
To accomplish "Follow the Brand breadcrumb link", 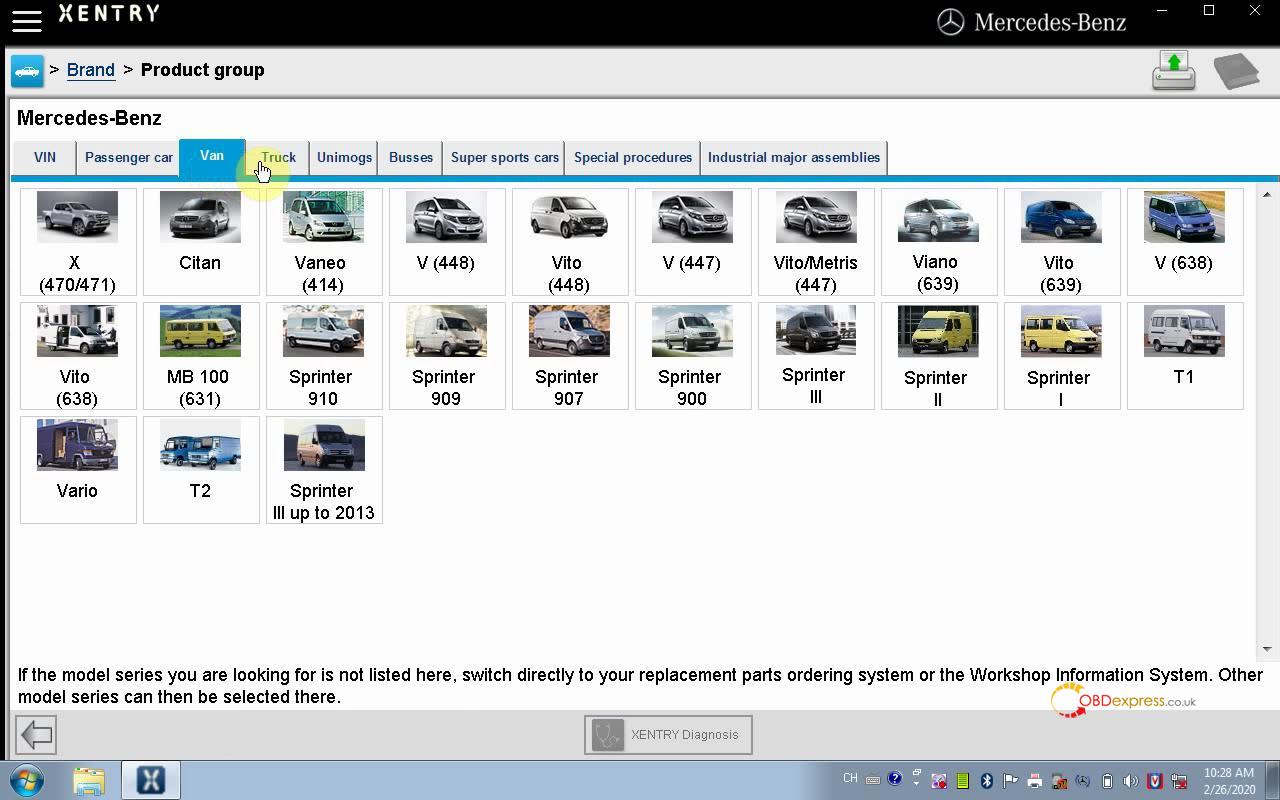I will coord(91,70).
